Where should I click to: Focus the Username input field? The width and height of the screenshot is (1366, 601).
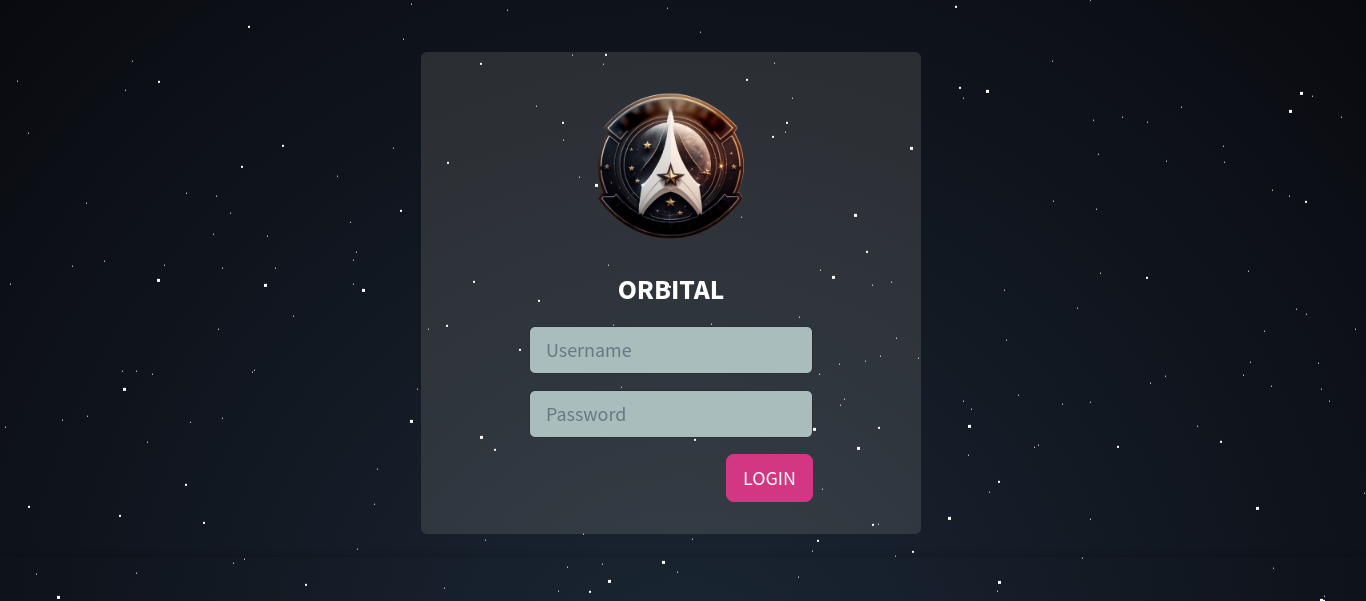coord(671,350)
